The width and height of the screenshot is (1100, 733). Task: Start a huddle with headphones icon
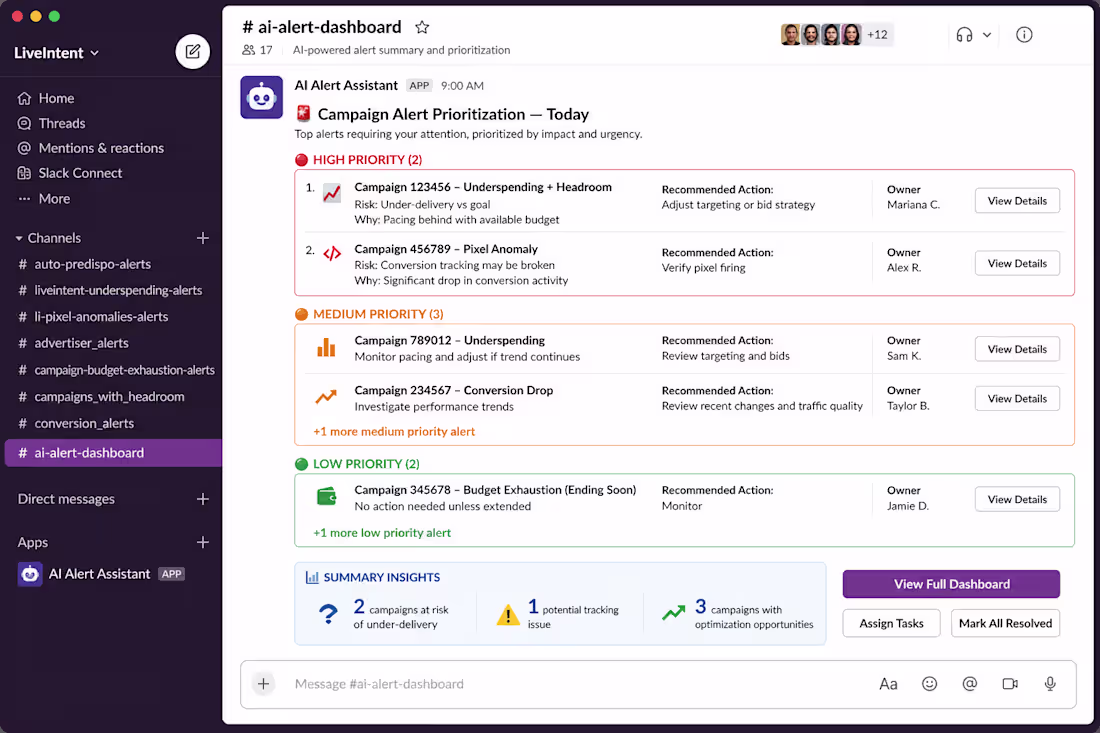[964, 34]
